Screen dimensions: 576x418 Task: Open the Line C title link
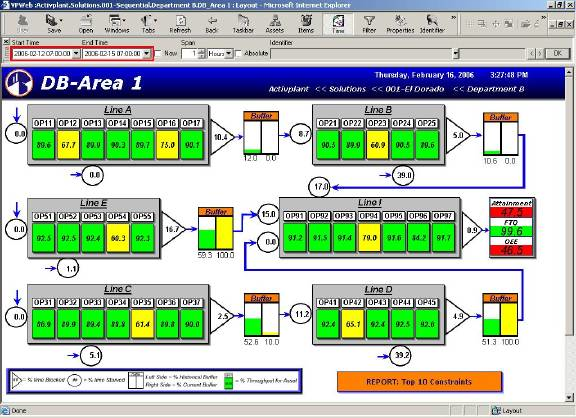click(x=117, y=289)
